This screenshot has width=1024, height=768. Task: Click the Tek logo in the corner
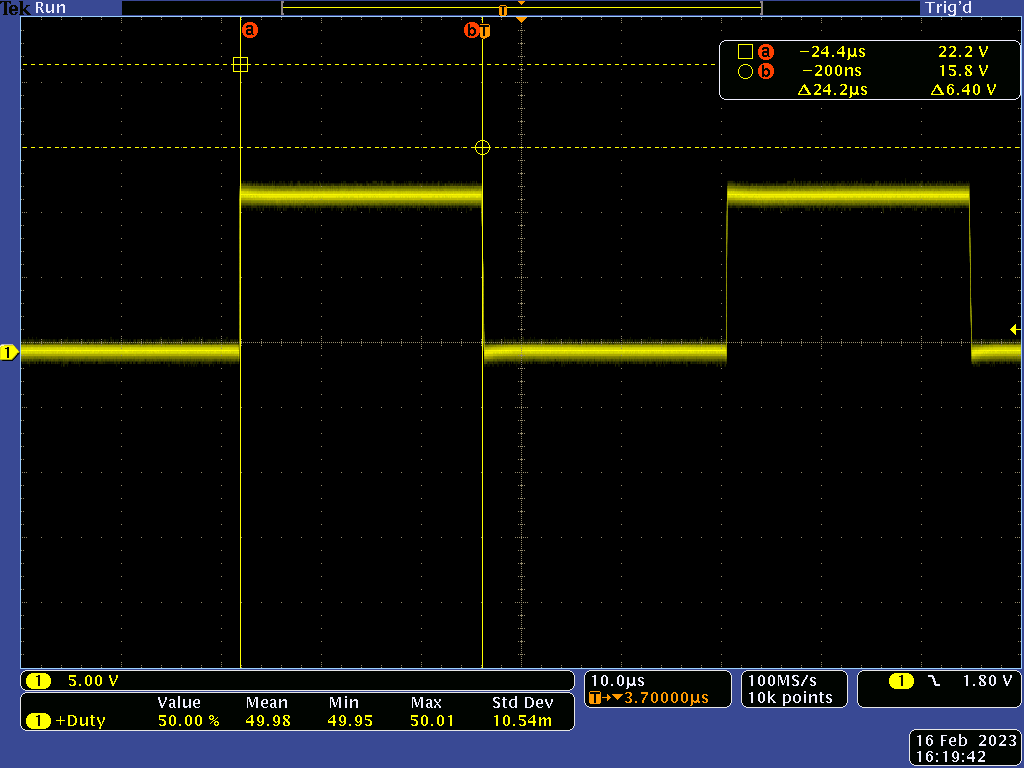(13, 7)
